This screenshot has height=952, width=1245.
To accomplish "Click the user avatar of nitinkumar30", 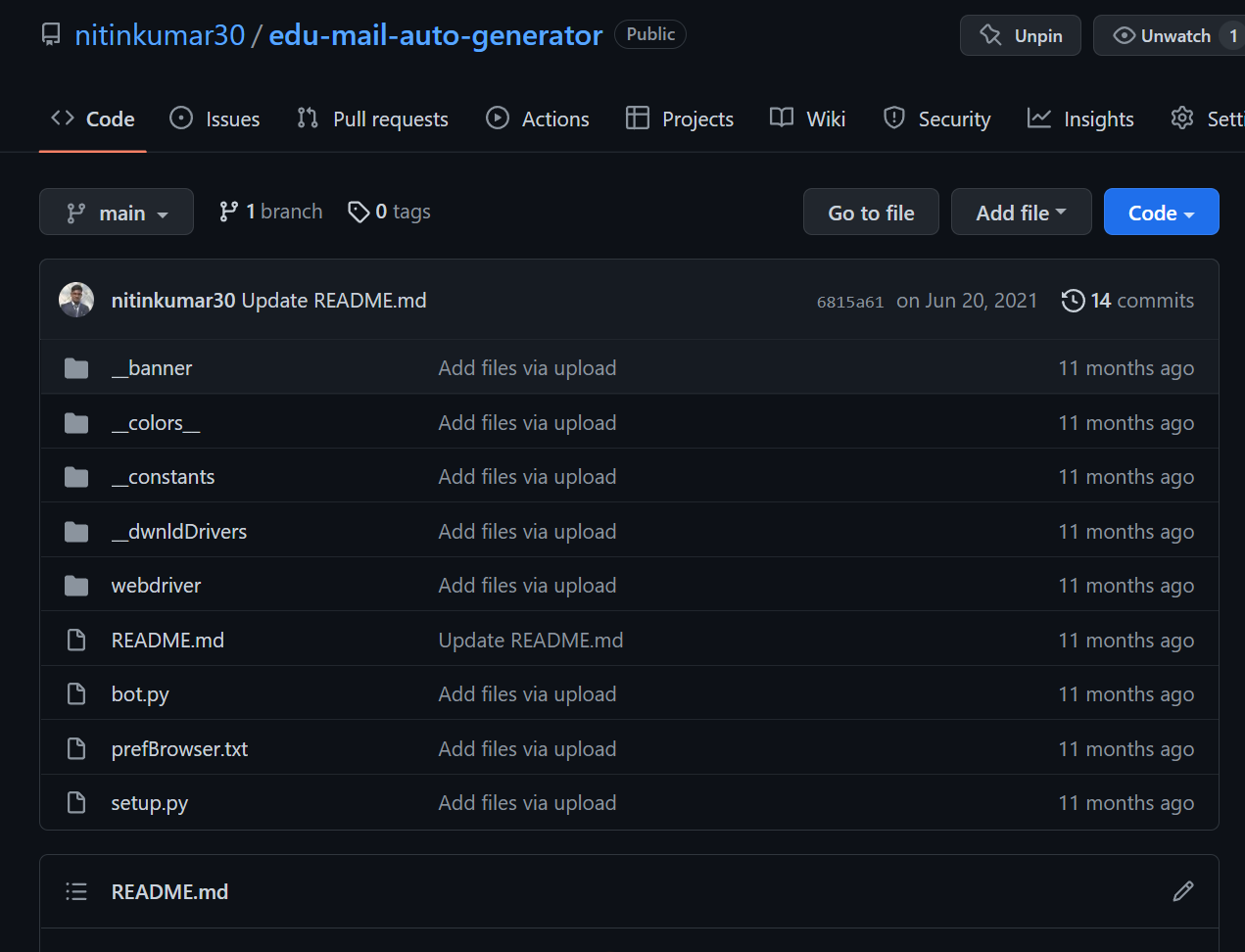I will click(x=76, y=300).
